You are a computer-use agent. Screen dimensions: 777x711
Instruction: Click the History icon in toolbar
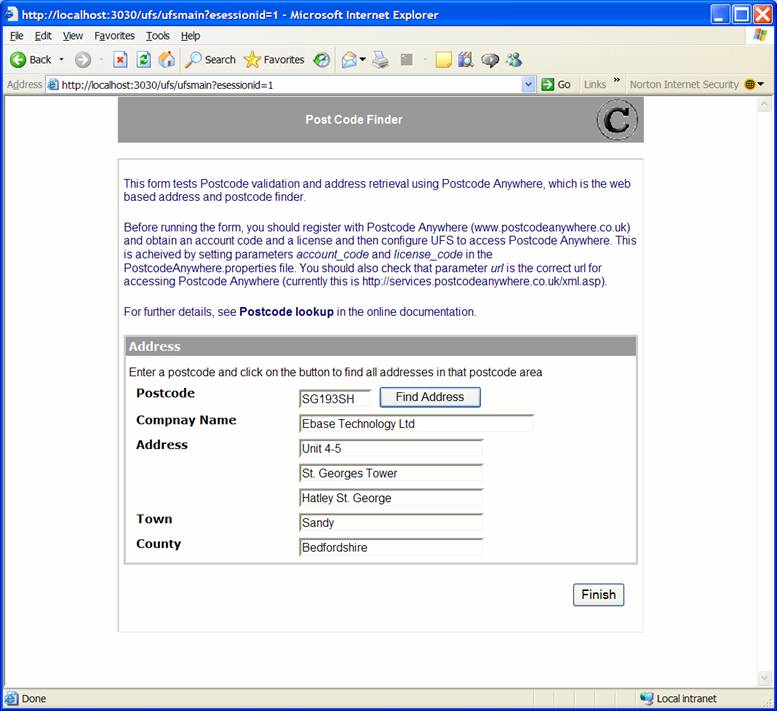point(321,60)
